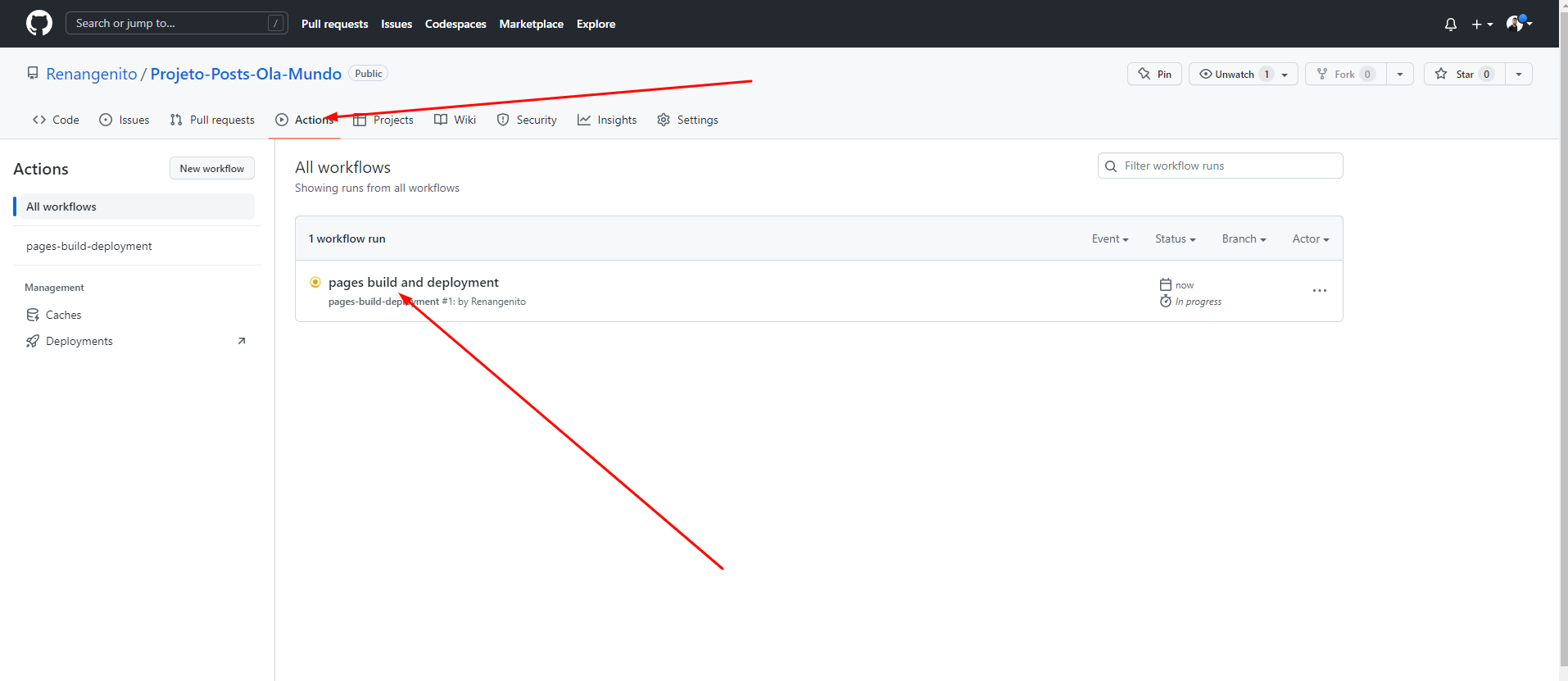The height and width of the screenshot is (681, 1568).
Task: Select All workflows in the sidebar
Action: pyautogui.click(x=135, y=207)
